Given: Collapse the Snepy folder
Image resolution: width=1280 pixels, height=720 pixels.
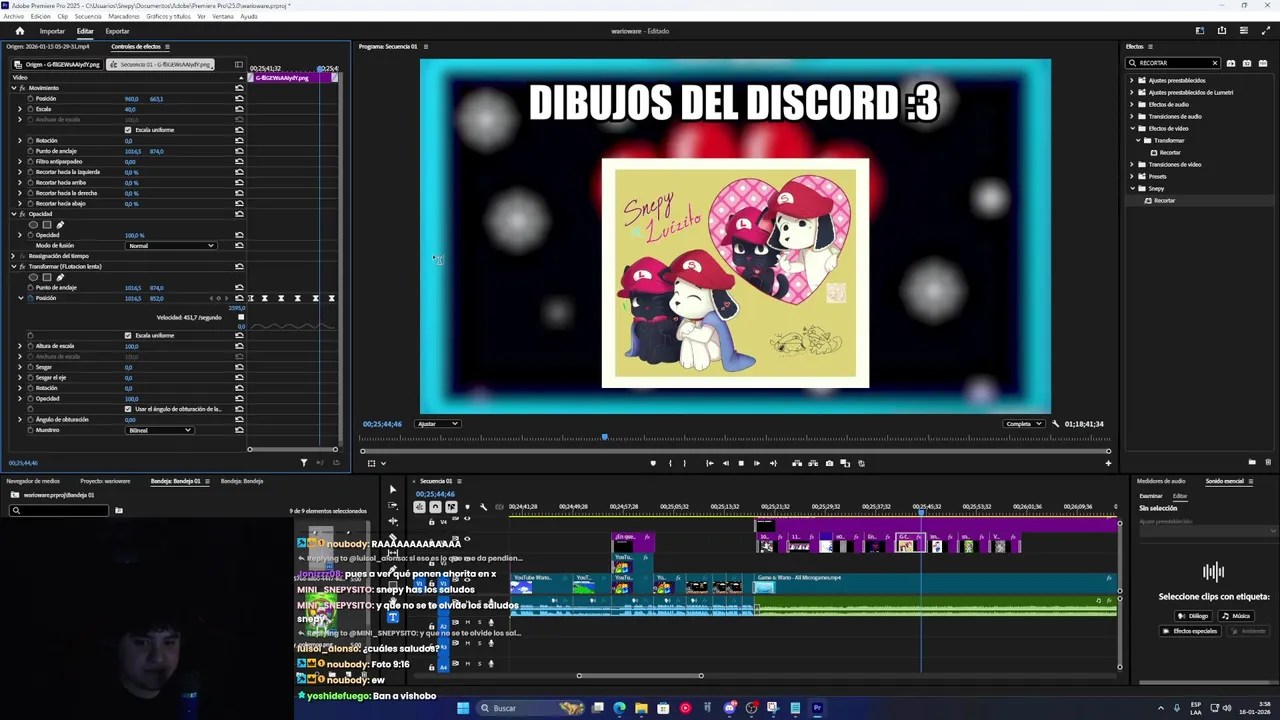Looking at the screenshot, I should point(1132,188).
